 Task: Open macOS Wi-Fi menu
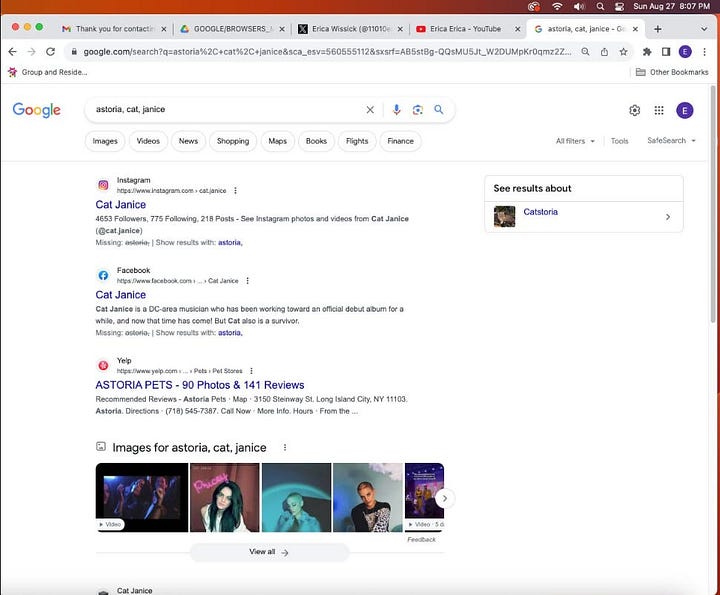(x=557, y=6)
